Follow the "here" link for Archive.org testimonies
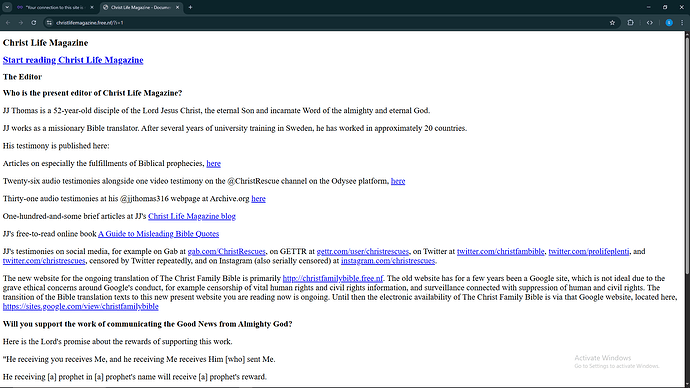 pyautogui.click(x=258, y=198)
